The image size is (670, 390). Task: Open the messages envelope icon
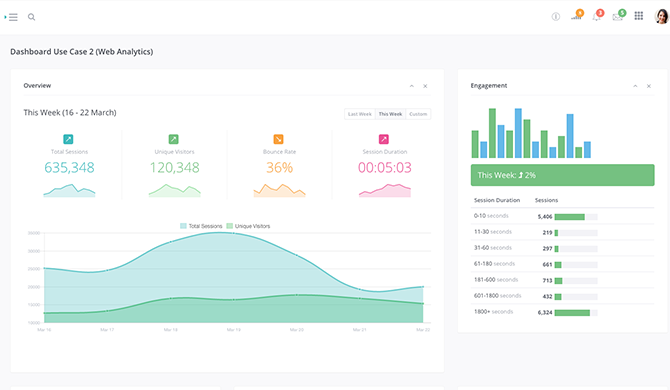[618, 16]
